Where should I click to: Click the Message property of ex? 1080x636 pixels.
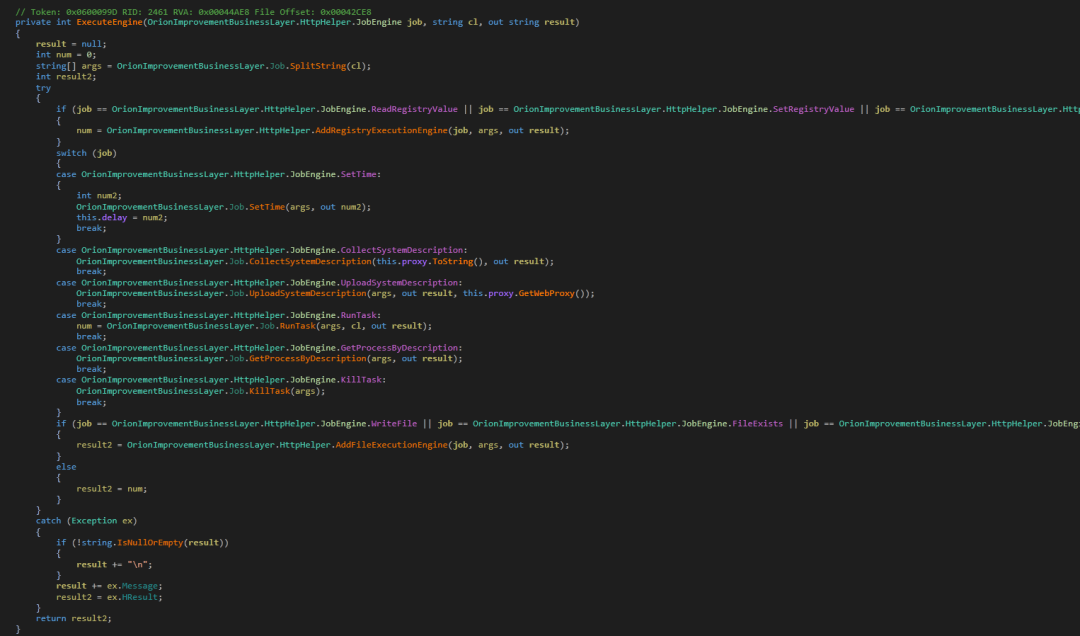140,586
